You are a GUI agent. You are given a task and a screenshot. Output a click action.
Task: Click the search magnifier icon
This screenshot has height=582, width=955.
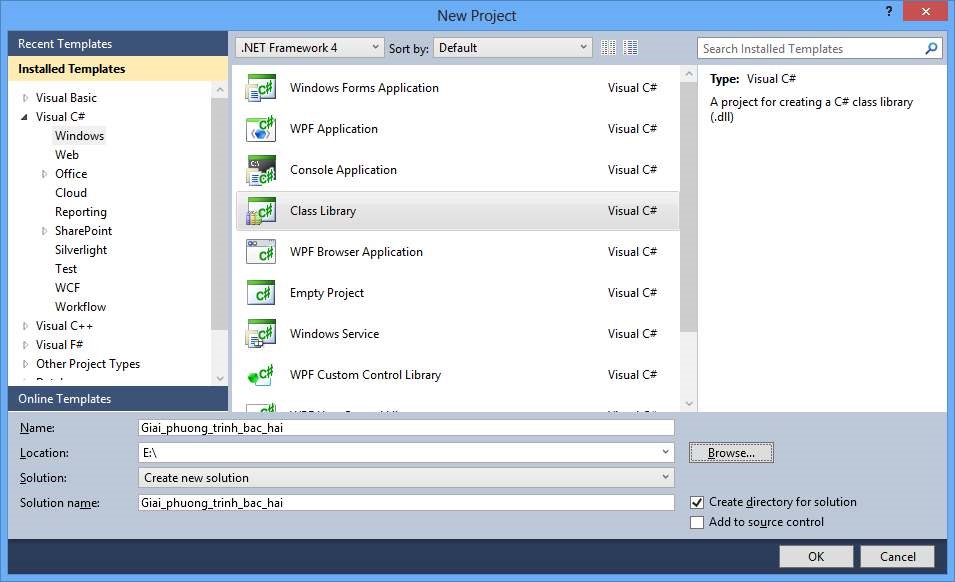(x=931, y=48)
